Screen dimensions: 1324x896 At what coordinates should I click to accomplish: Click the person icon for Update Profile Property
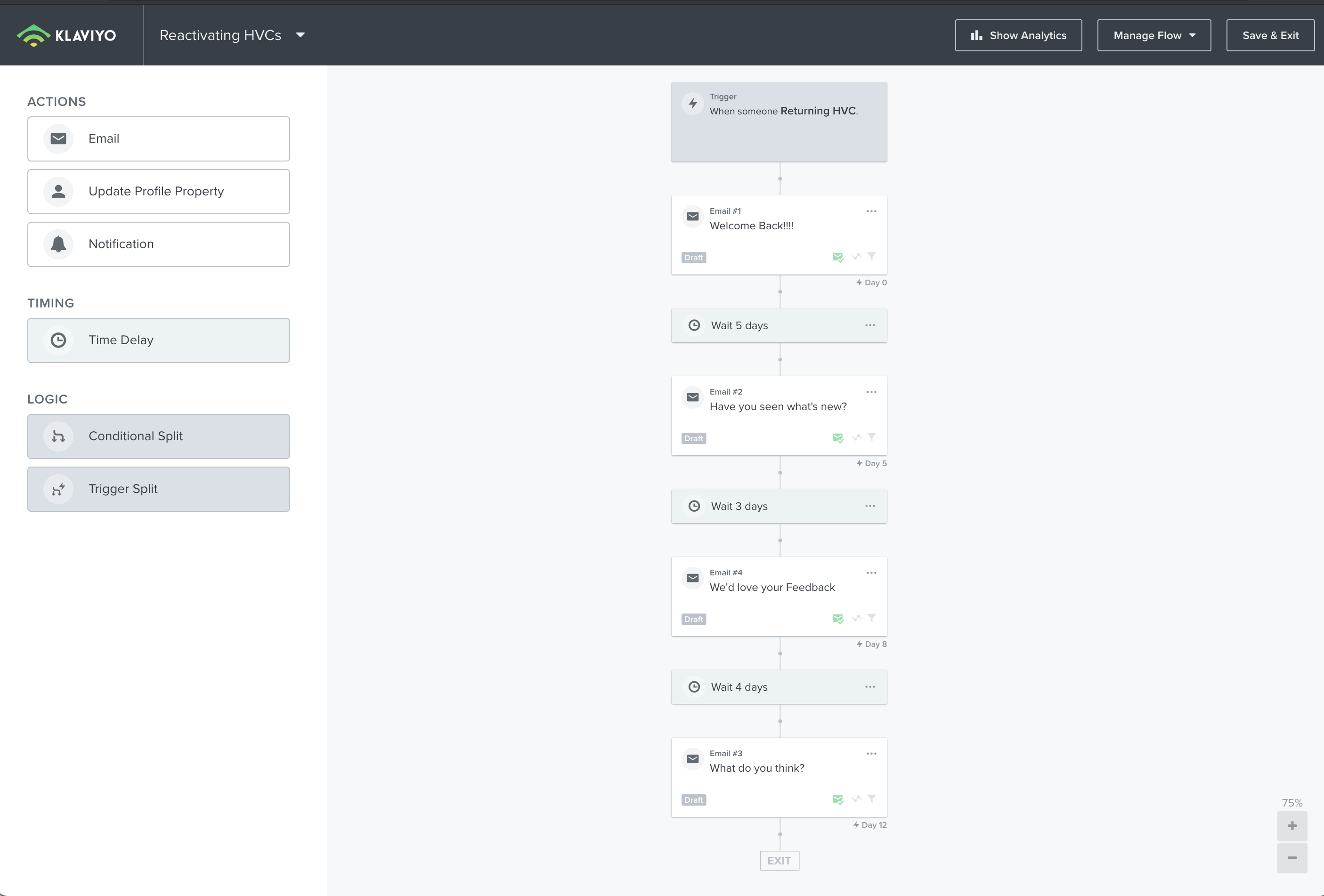[x=58, y=191]
